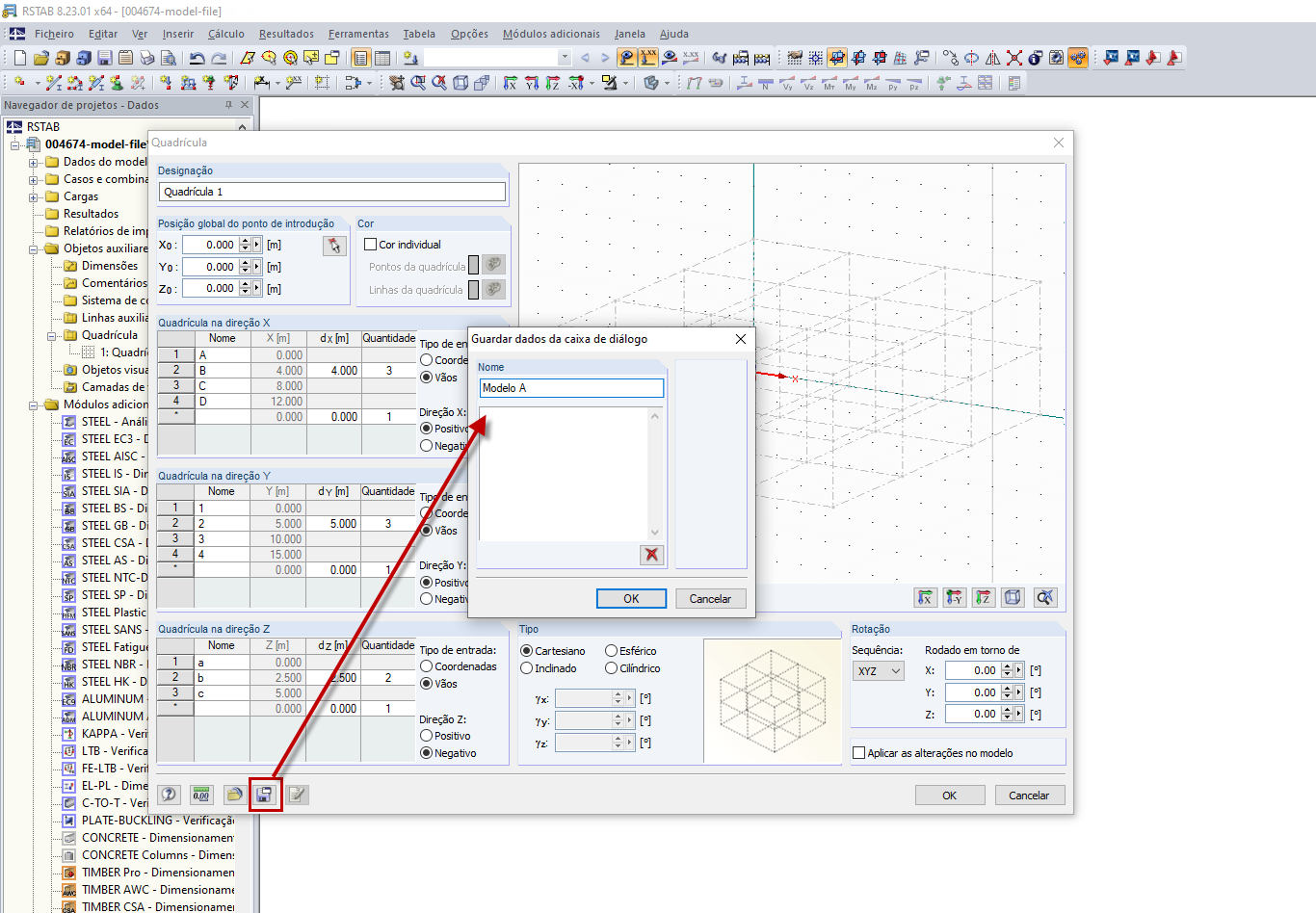Set Direção Z to Positivo

click(427, 736)
